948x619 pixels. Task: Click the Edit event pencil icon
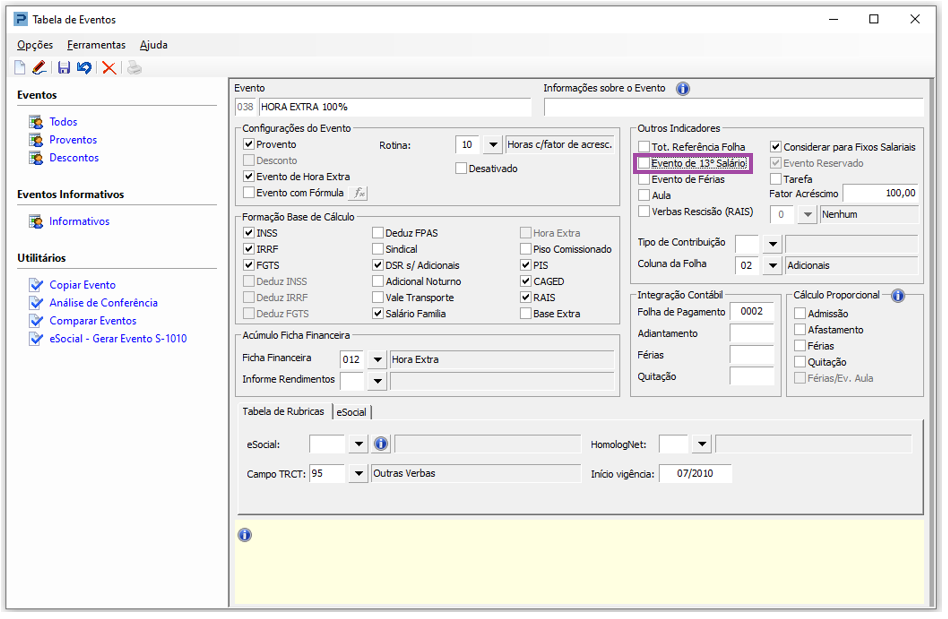pos(39,68)
